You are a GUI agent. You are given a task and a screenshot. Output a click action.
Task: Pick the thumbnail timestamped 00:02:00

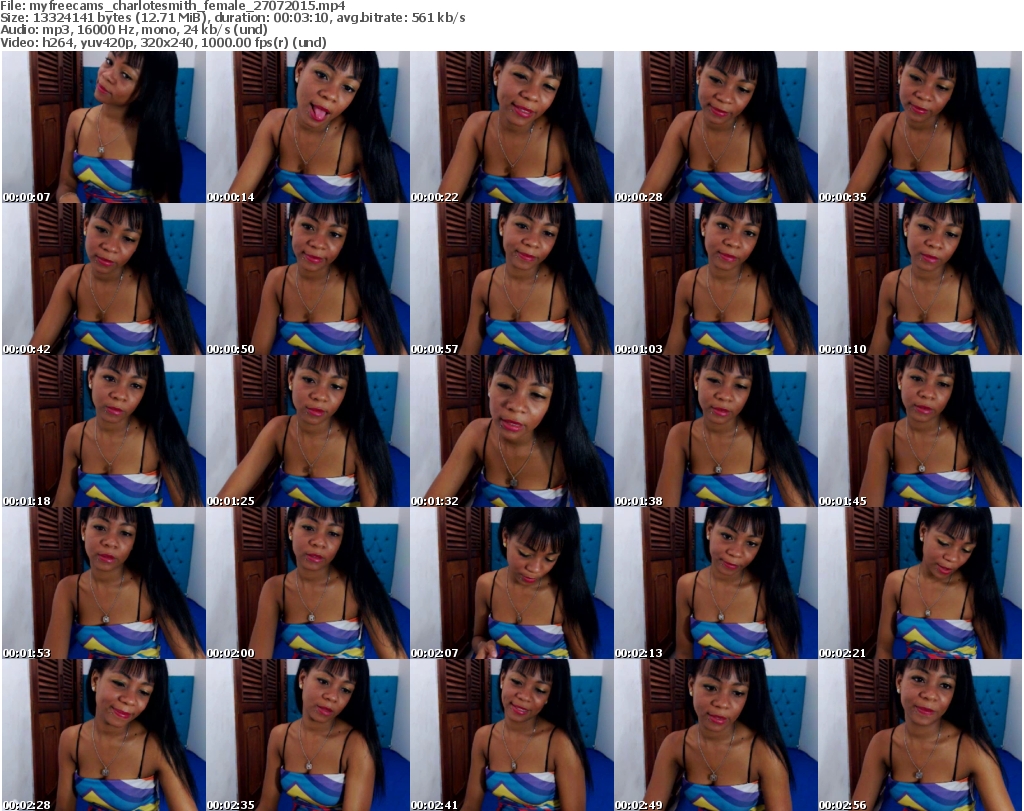308,583
